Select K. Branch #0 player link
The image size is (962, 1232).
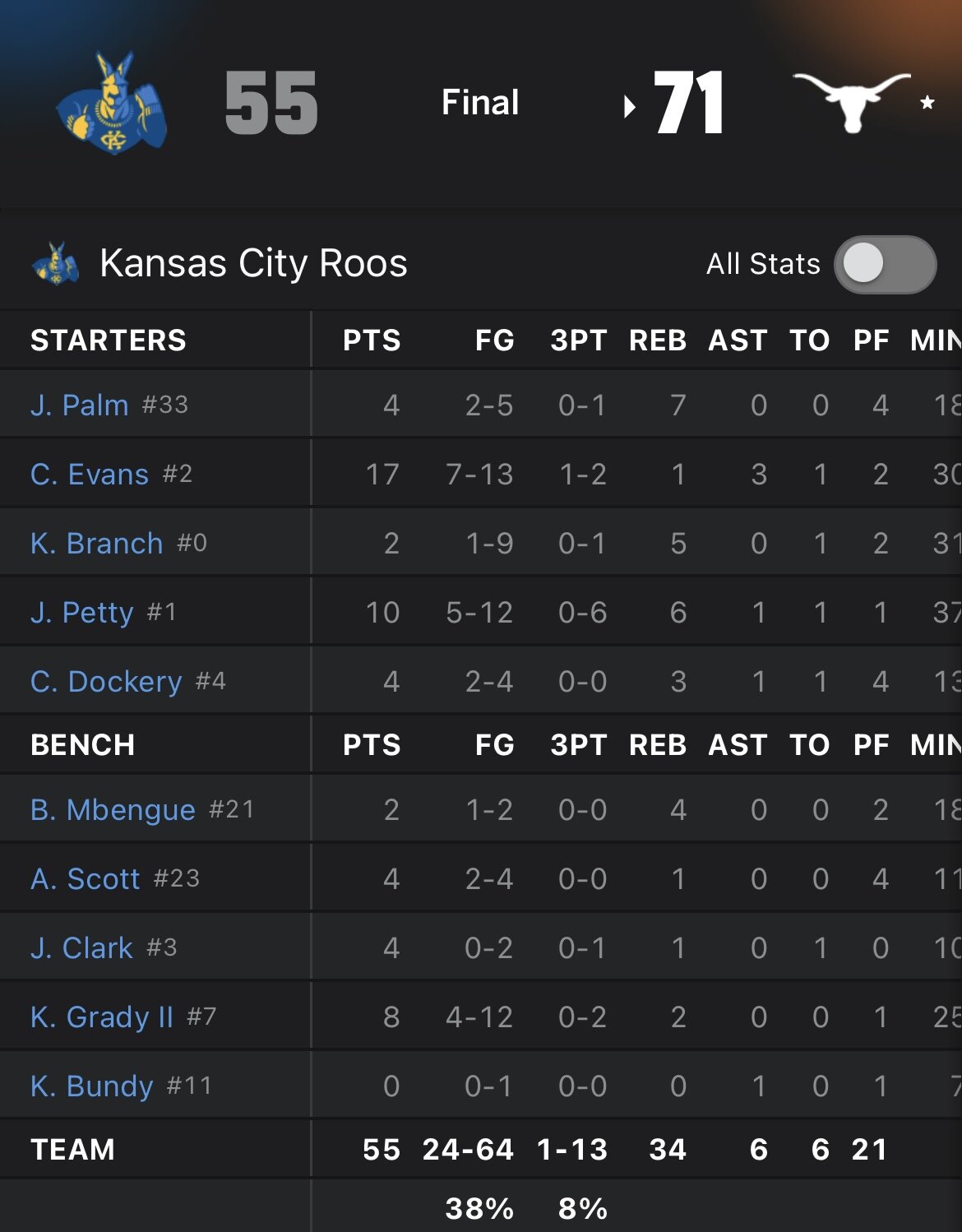[96, 543]
